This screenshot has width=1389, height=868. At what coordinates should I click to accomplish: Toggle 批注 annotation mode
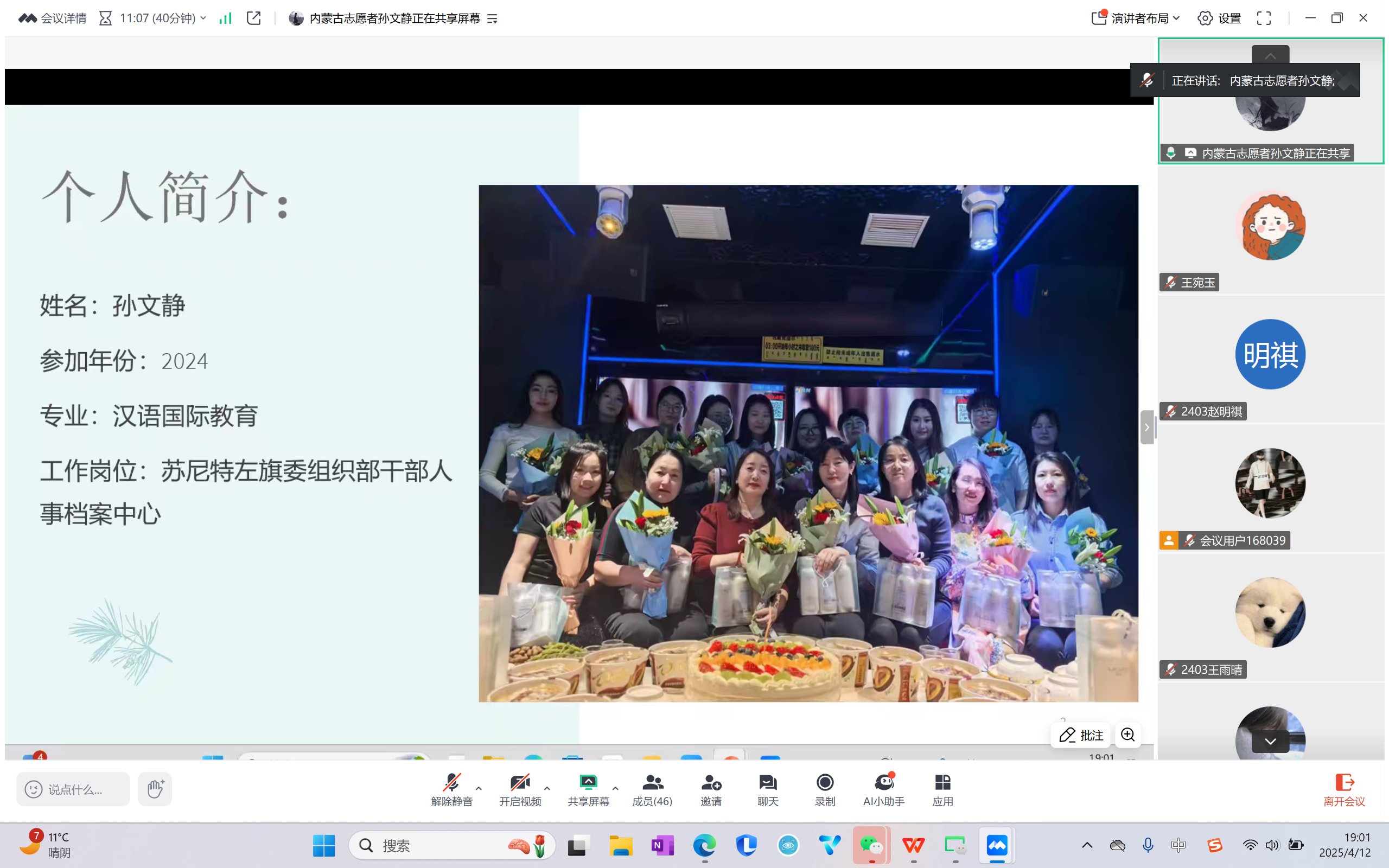pos(1081,735)
